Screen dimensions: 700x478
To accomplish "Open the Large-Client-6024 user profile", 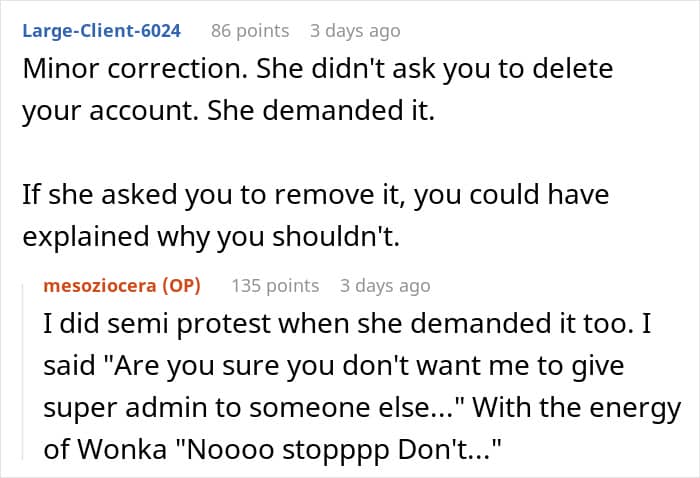I will (x=101, y=31).
